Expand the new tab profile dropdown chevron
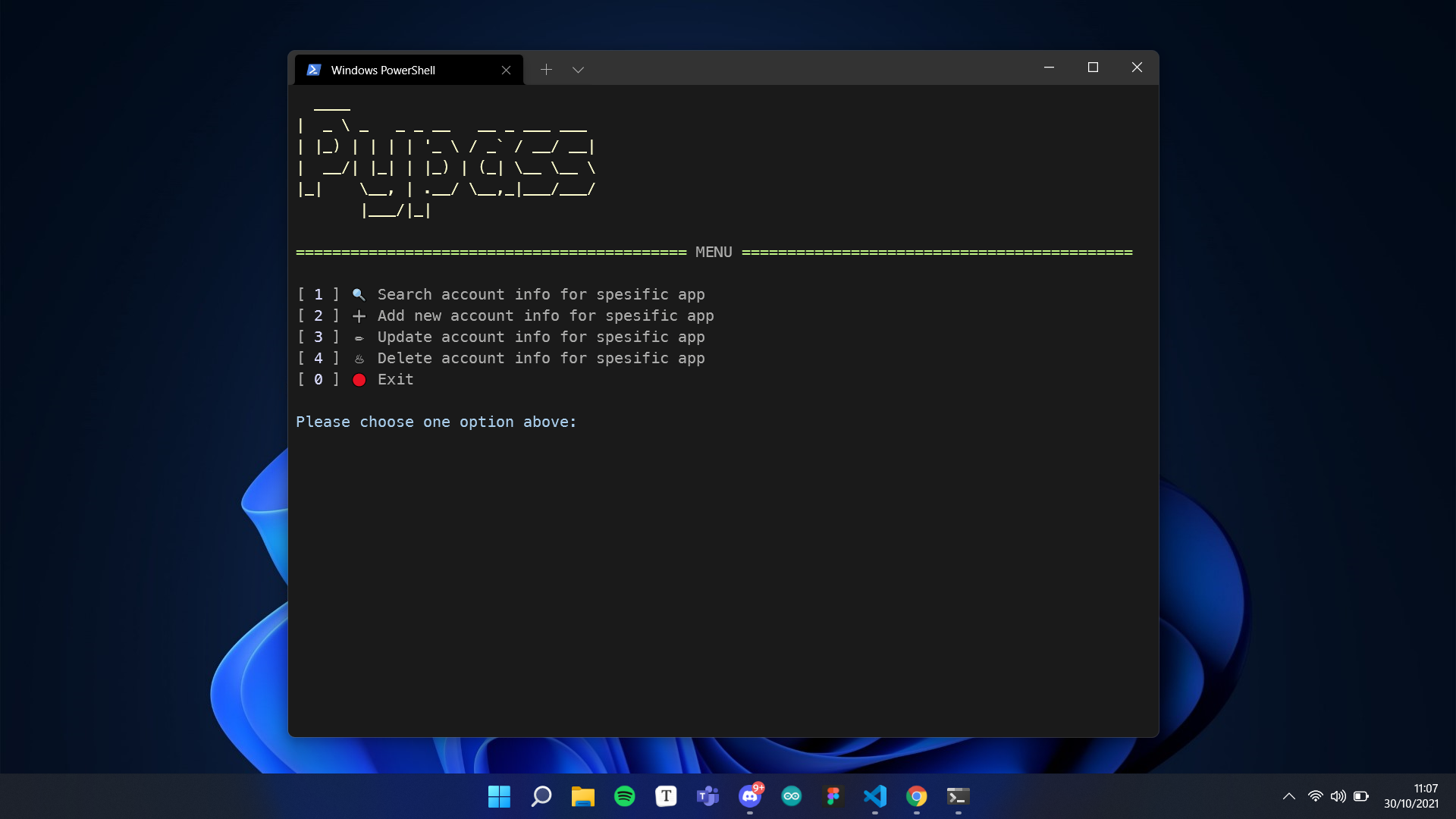This screenshot has height=819, width=1456. [x=578, y=70]
